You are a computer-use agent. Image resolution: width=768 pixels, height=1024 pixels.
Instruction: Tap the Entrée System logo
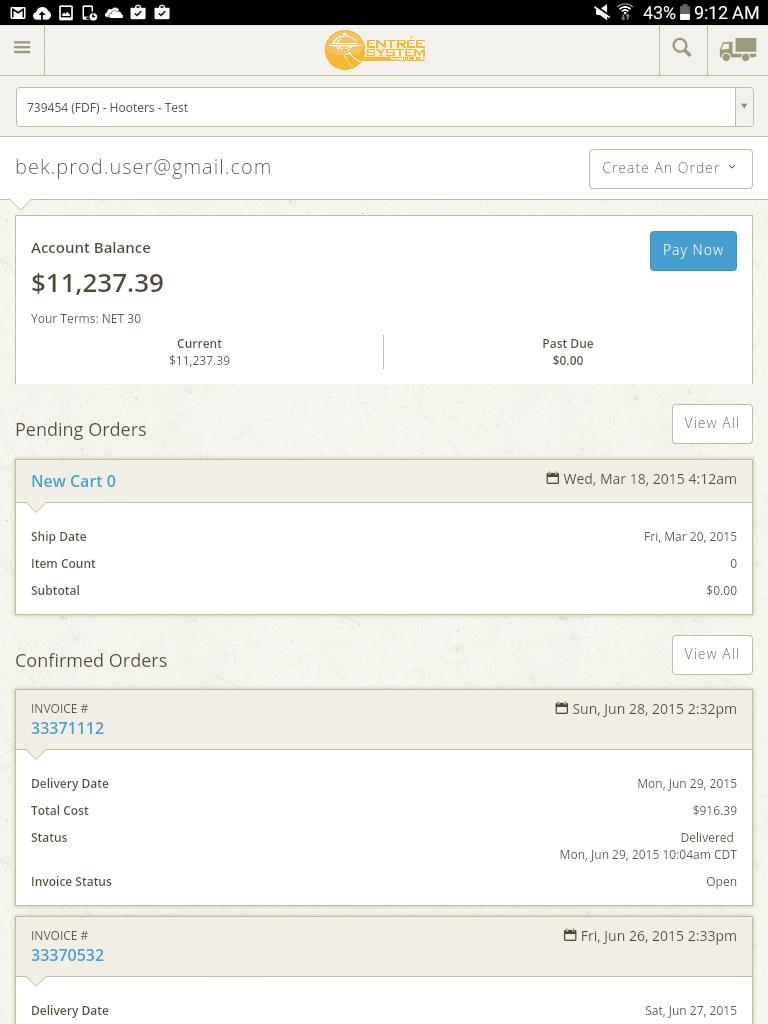375,49
